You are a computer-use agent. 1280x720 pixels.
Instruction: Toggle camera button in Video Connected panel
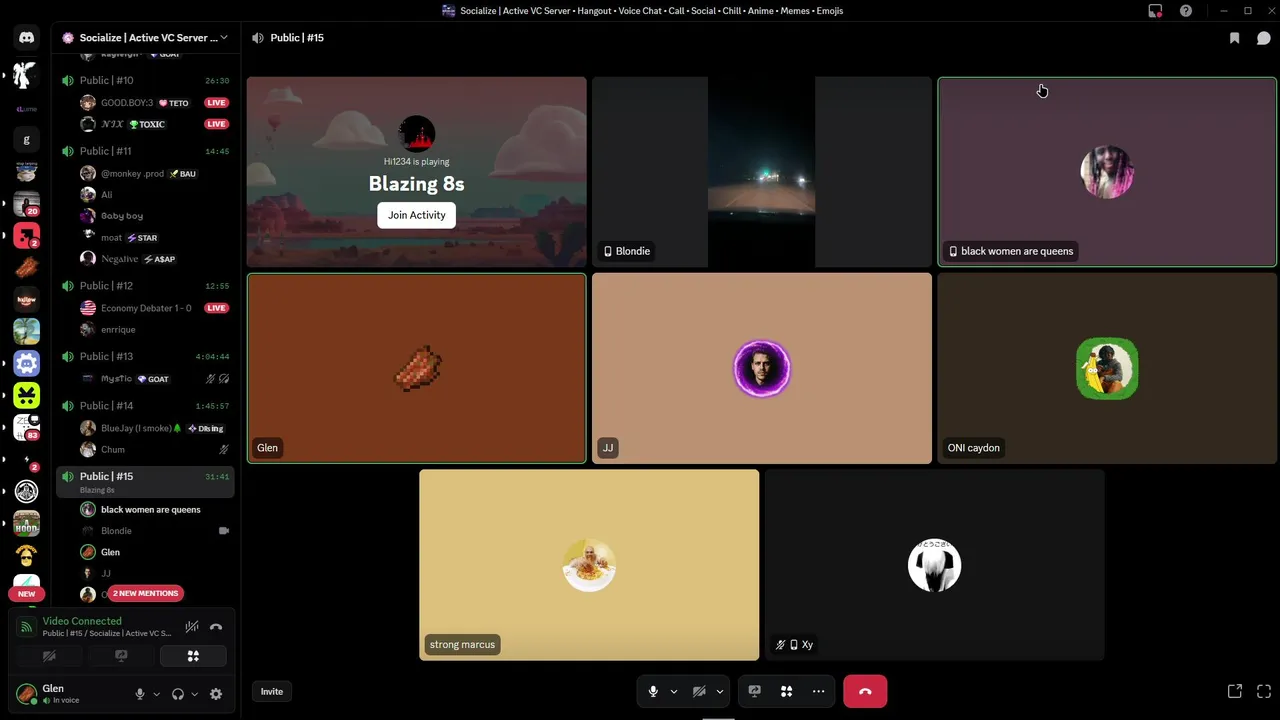pos(49,656)
